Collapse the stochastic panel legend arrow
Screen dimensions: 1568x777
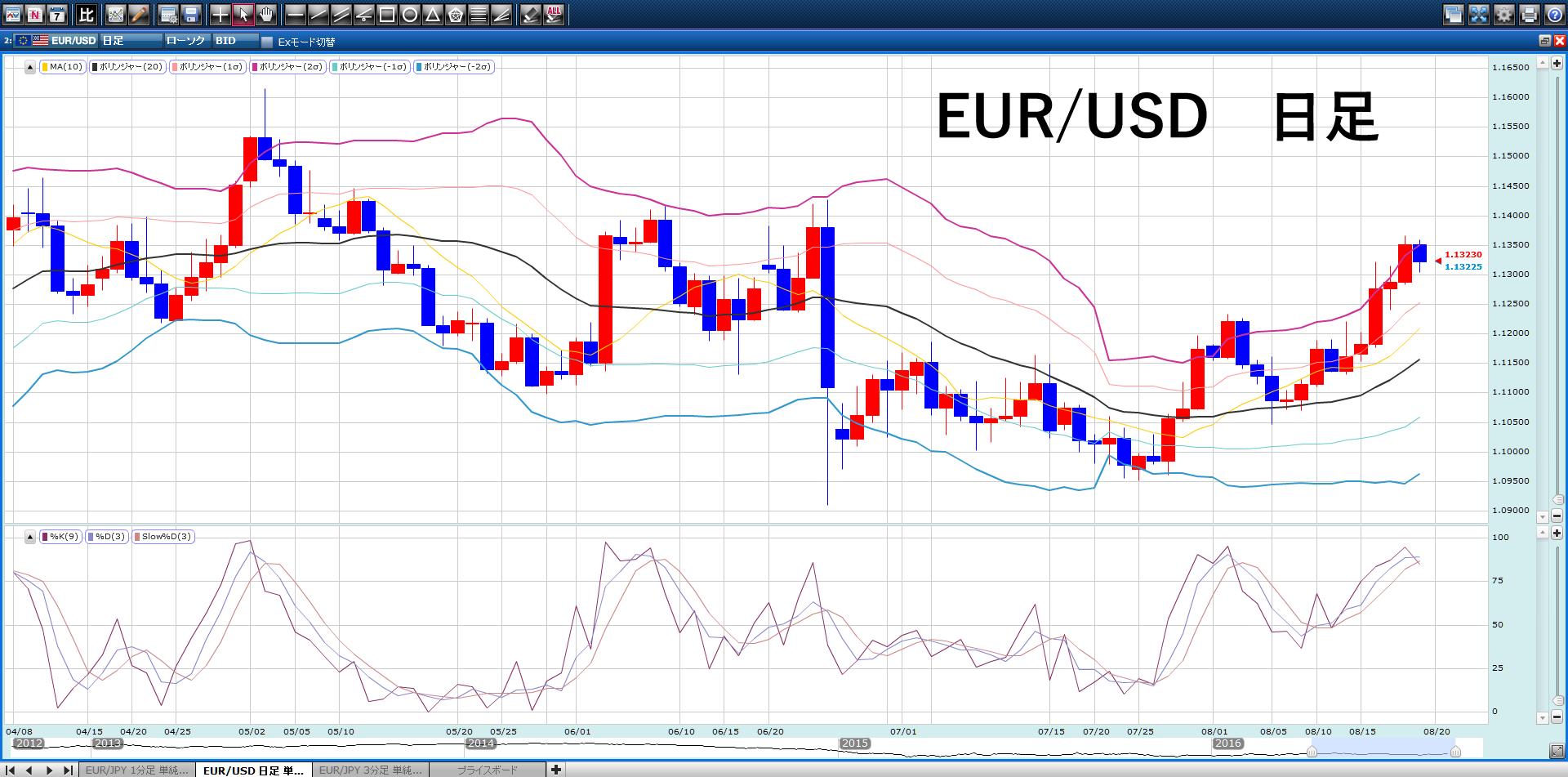coord(30,537)
